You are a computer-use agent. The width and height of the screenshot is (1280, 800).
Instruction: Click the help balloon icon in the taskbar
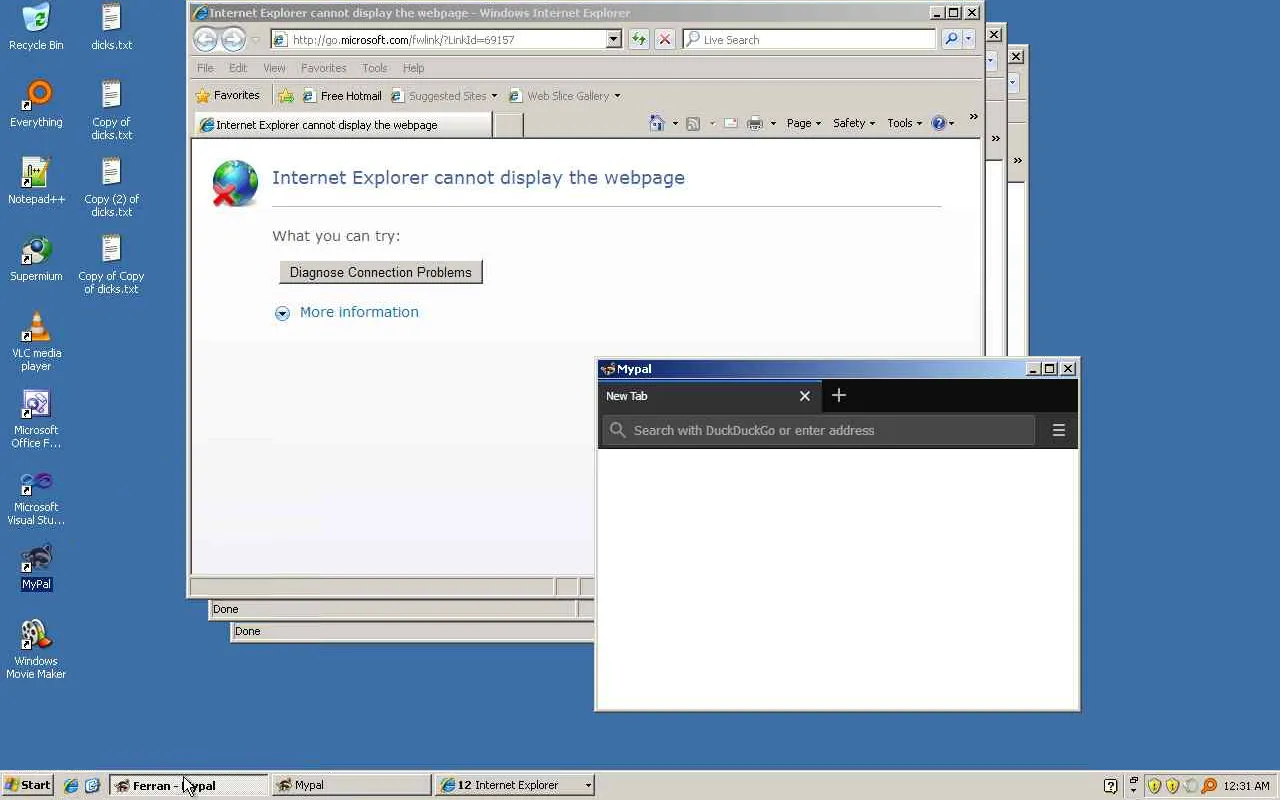click(x=1110, y=786)
